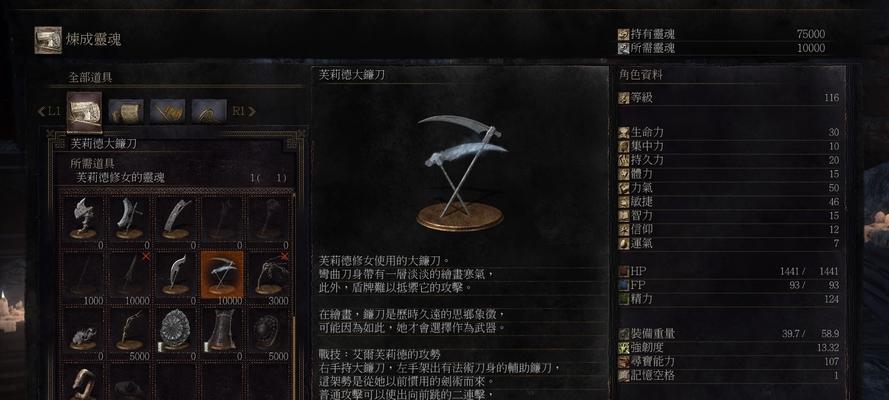Image resolution: width=889 pixels, height=400 pixels.
Task: Click the large scythe preview image
Action: click(x=460, y=173)
